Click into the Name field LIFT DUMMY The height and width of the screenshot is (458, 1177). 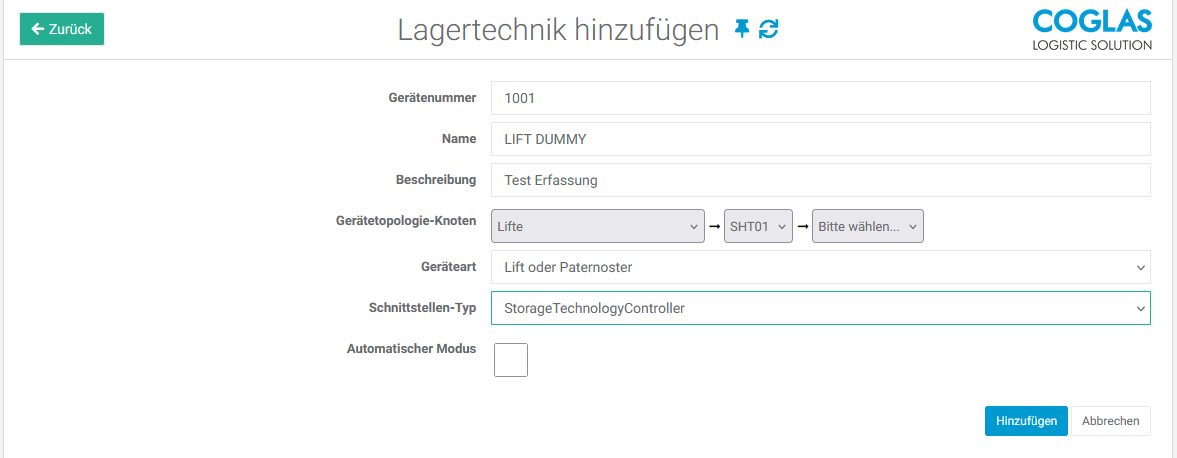(820, 139)
